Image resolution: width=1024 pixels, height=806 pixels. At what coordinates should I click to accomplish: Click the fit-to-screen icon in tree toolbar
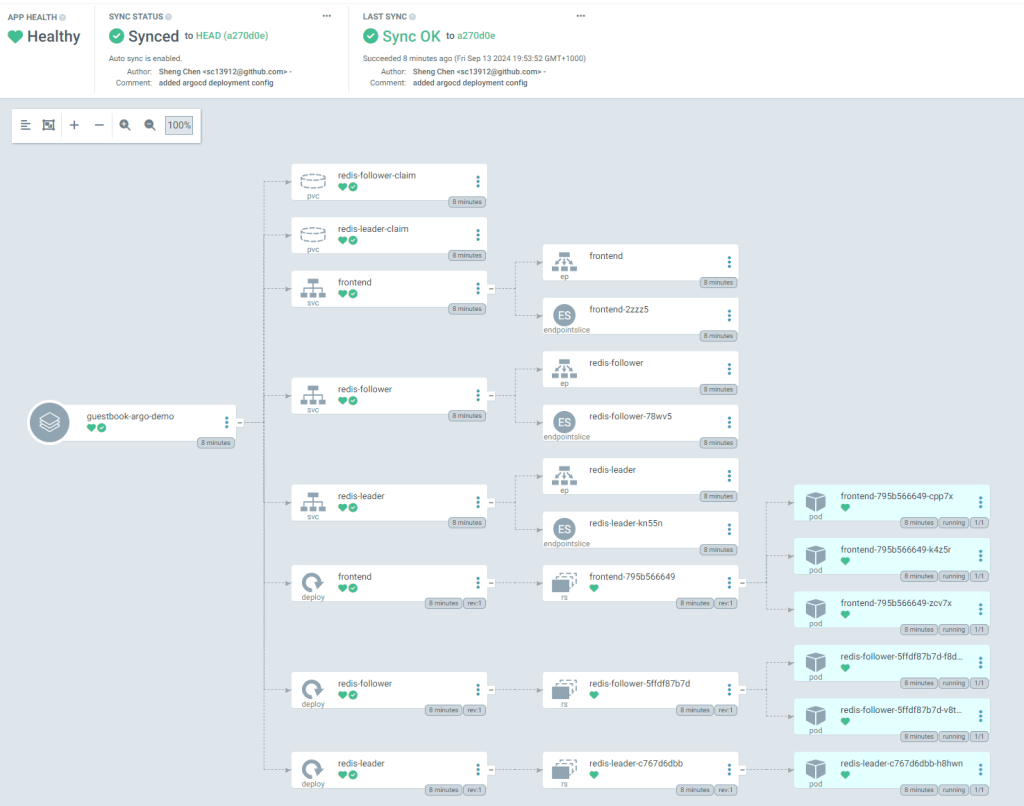(x=49, y=126)
